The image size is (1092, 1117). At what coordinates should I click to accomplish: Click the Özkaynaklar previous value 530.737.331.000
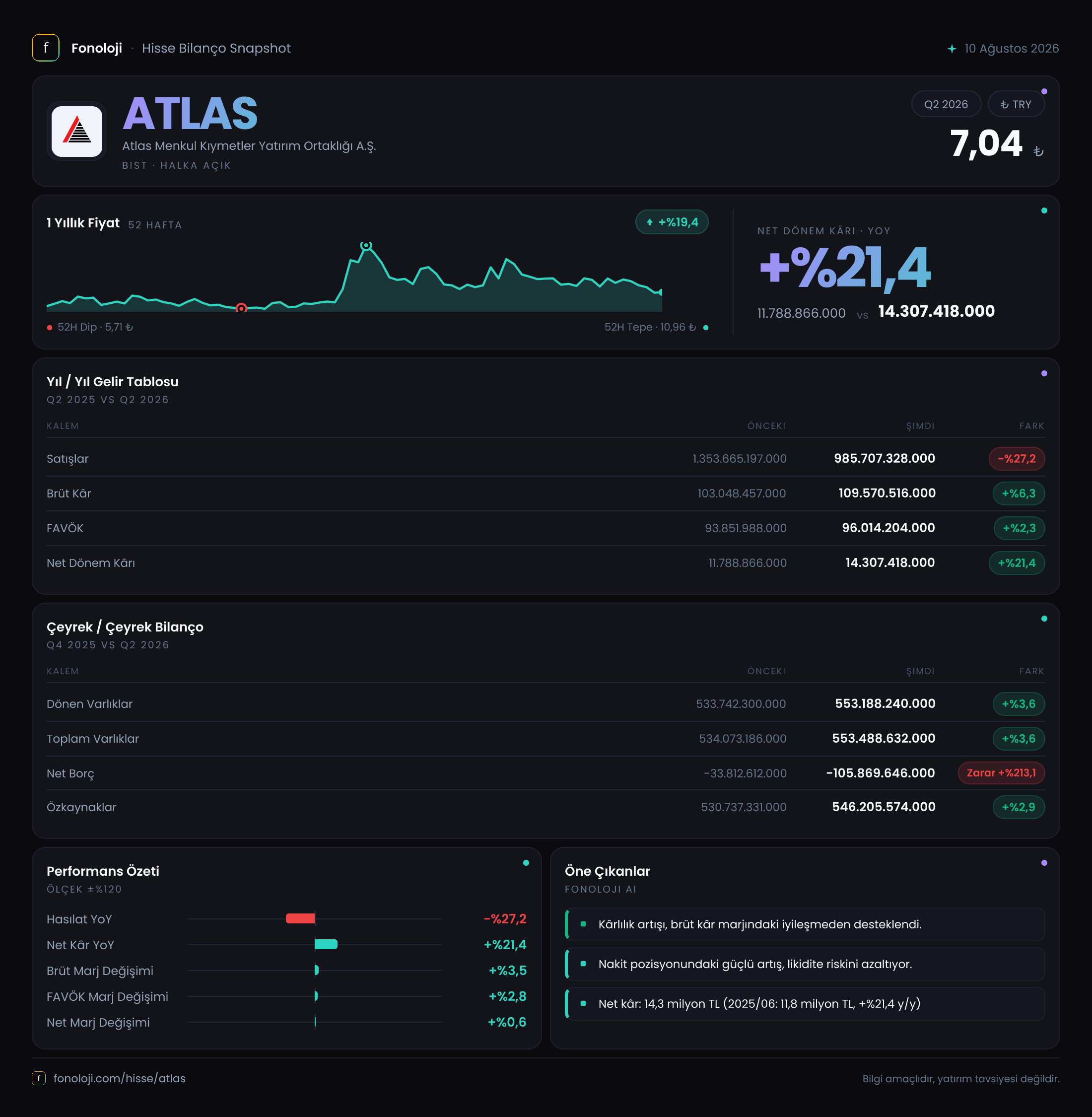click(x=743, y=807)
